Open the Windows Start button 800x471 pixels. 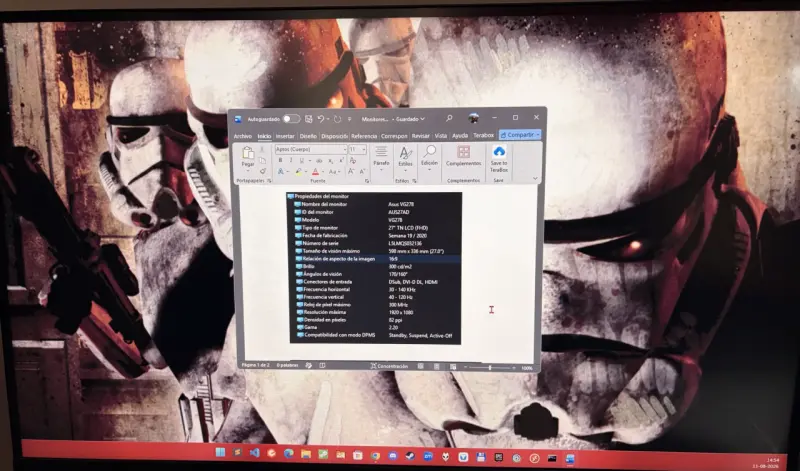tap(220, 452)
